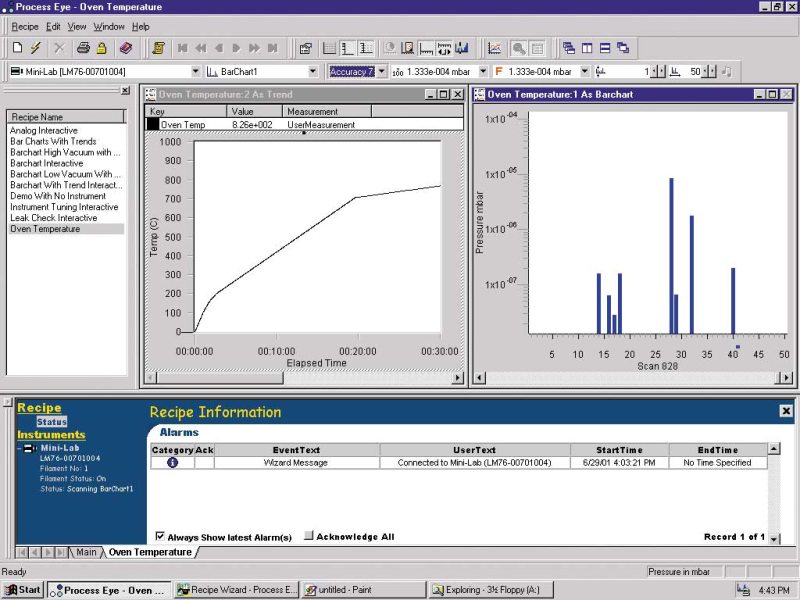Expand the BarChart1 dropdown list
Screen dimensions: 800x600
[x=314, y=70]
